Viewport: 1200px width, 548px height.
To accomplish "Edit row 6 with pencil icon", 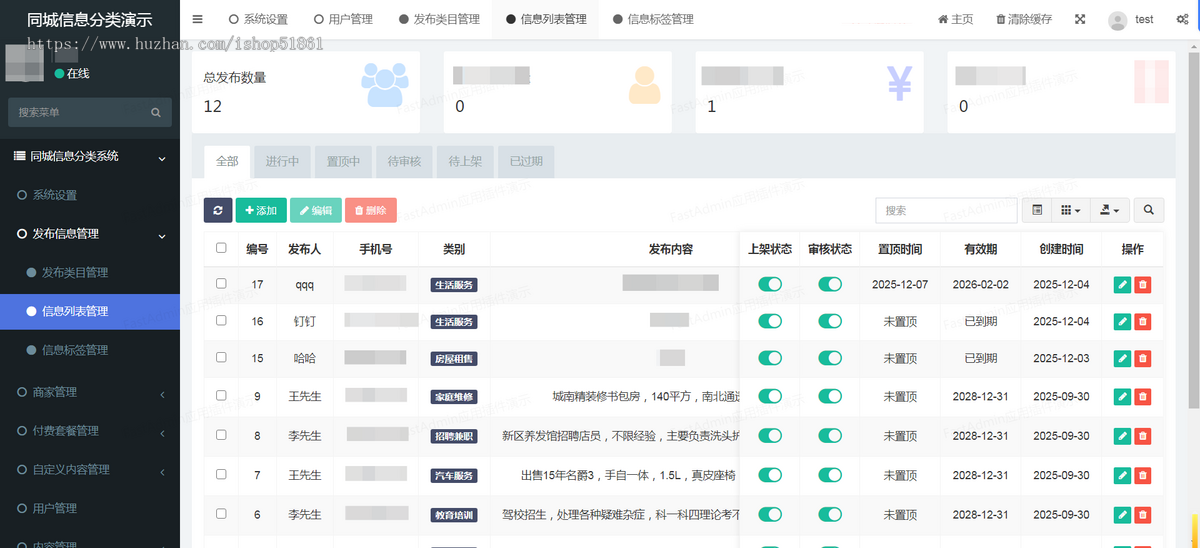I will coord(1123,515).
